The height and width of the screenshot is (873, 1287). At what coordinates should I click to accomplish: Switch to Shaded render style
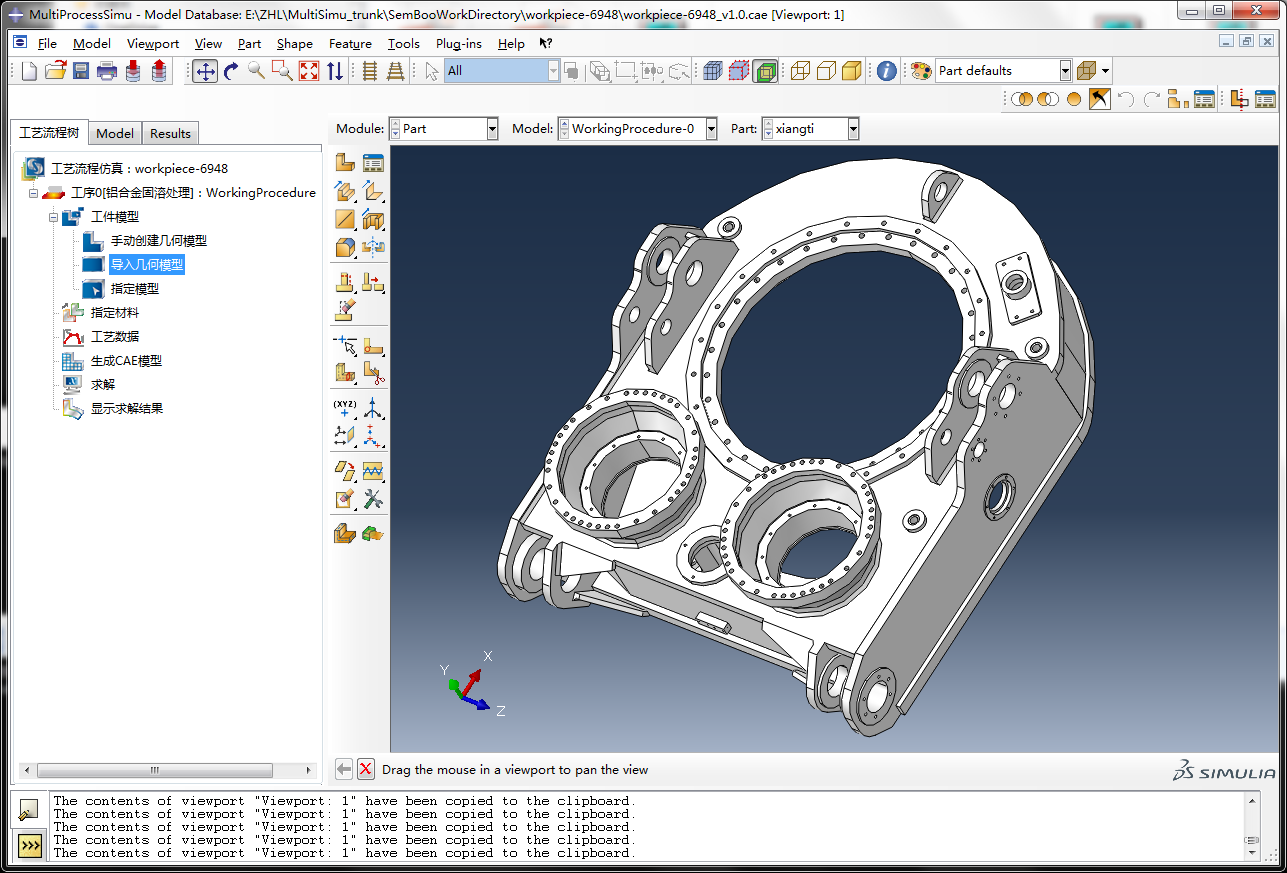pyautogui.click(x=852, y=71)
